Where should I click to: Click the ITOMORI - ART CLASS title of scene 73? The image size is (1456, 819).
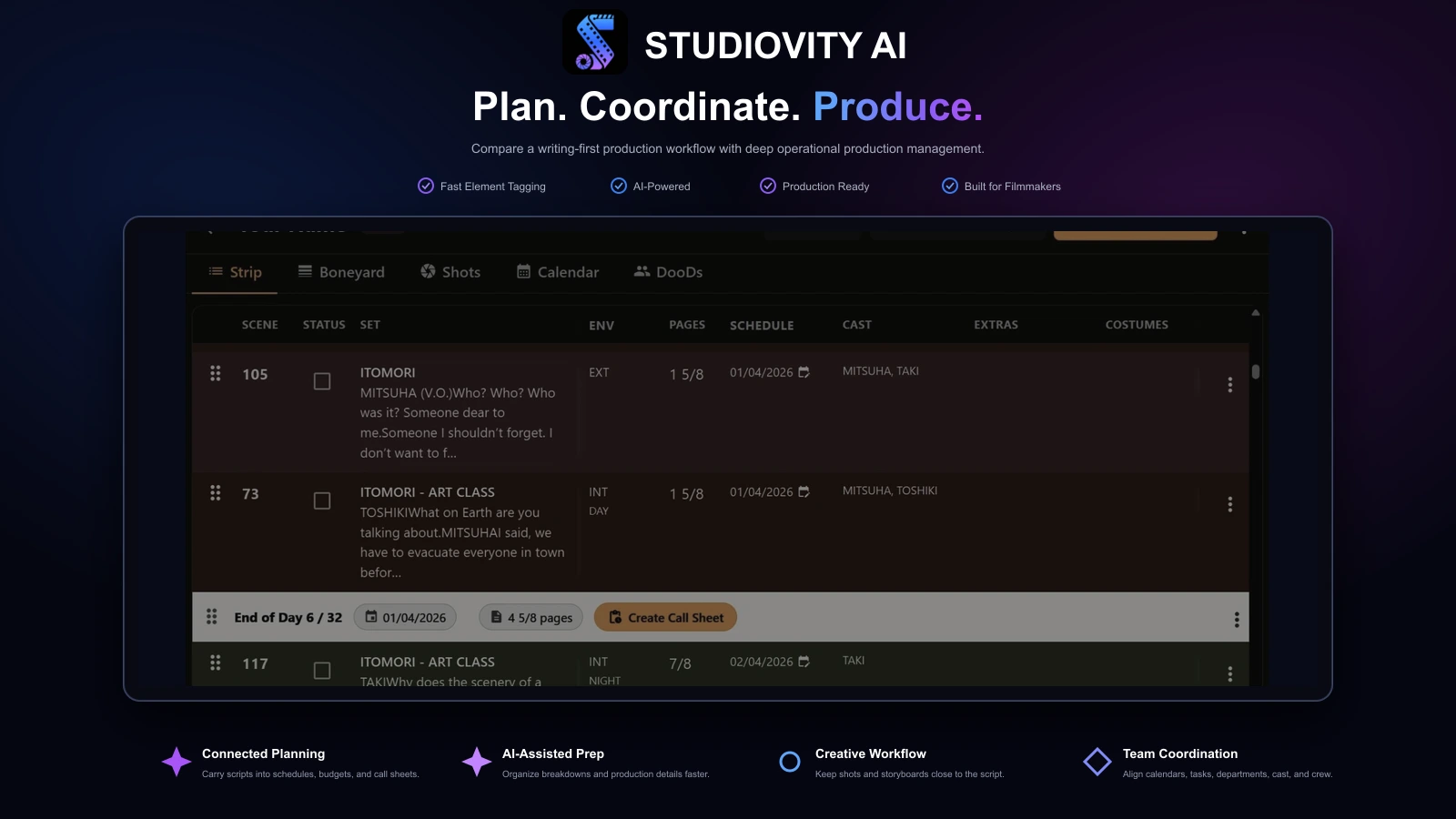point(428,491)
